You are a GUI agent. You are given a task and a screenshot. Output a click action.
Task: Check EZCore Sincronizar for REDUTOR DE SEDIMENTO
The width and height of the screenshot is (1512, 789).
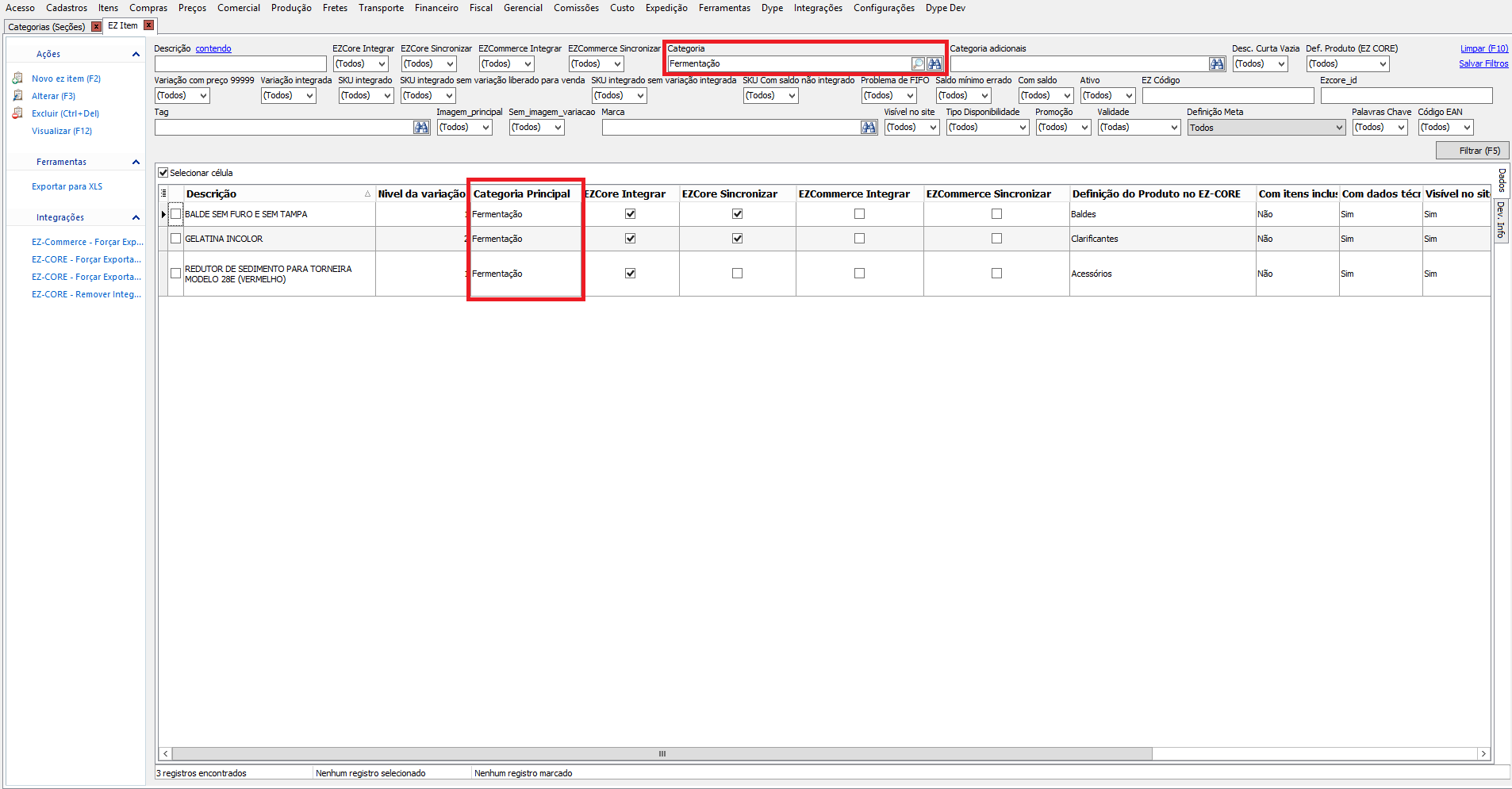[738, 274]
